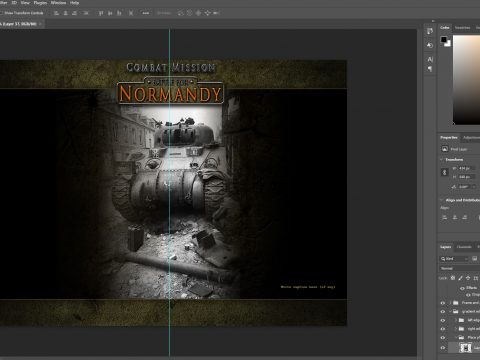Select the Orbit 3D camera icon
This screenshot has width=480, height=360.
(180, 13)
